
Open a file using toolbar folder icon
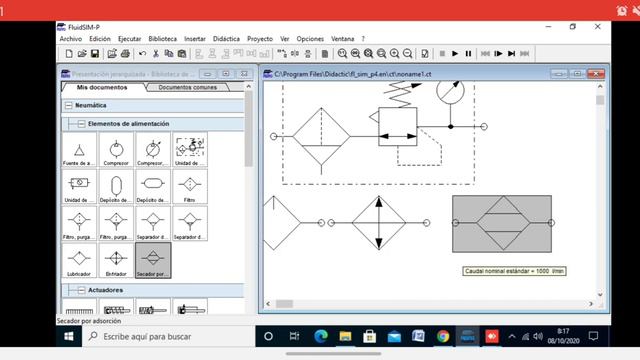click(82, 53)
